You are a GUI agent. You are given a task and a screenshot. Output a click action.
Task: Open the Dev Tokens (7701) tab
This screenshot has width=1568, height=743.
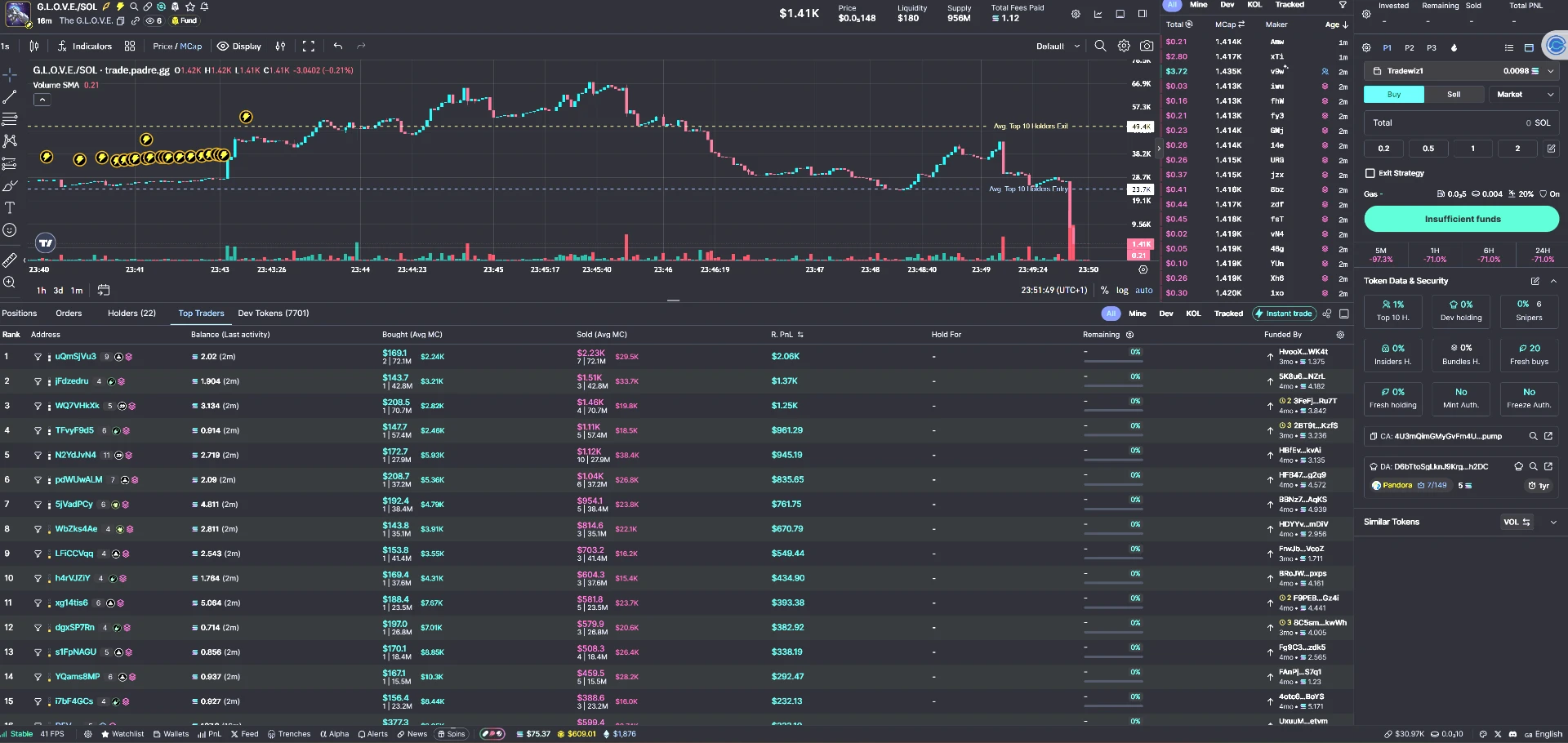pyautogui.click(x=274, y=314)
